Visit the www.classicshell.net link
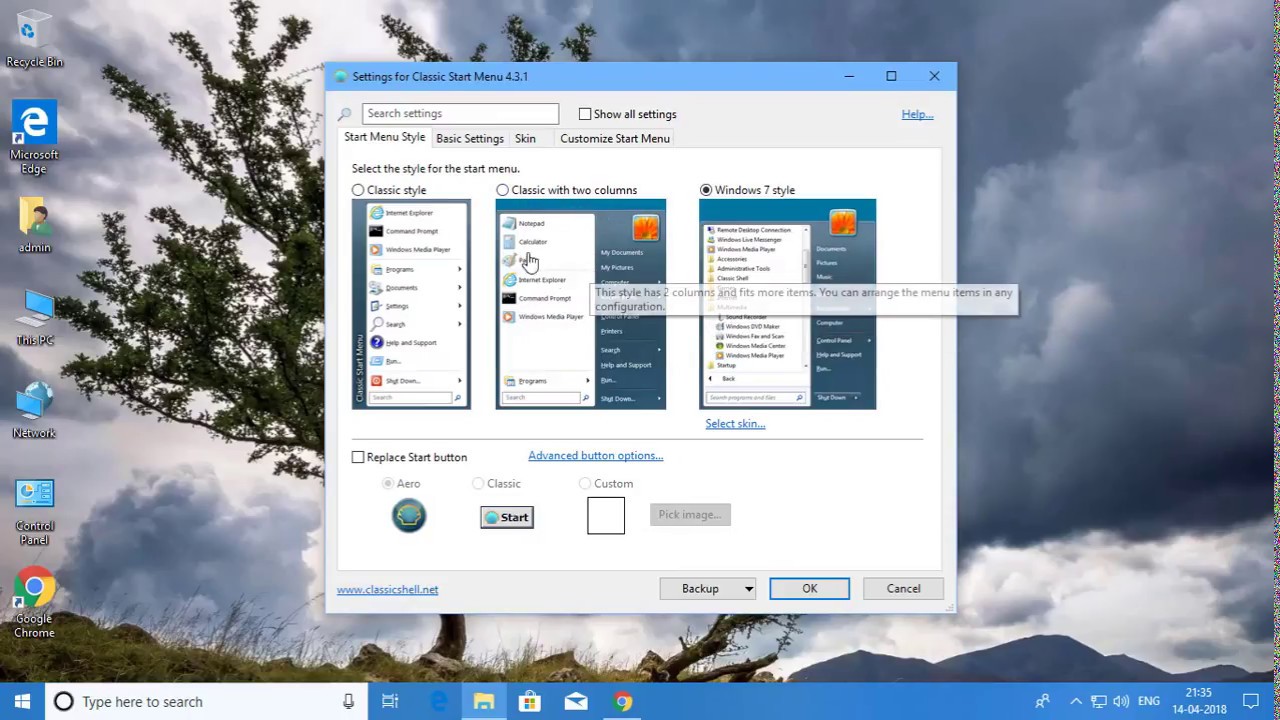1280x720 pixels. pyautogui.click(x=387, y=590)
